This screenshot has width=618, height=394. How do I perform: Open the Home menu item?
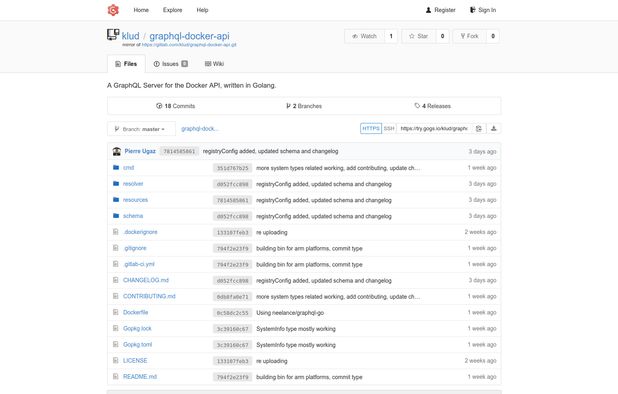(141, 10)
